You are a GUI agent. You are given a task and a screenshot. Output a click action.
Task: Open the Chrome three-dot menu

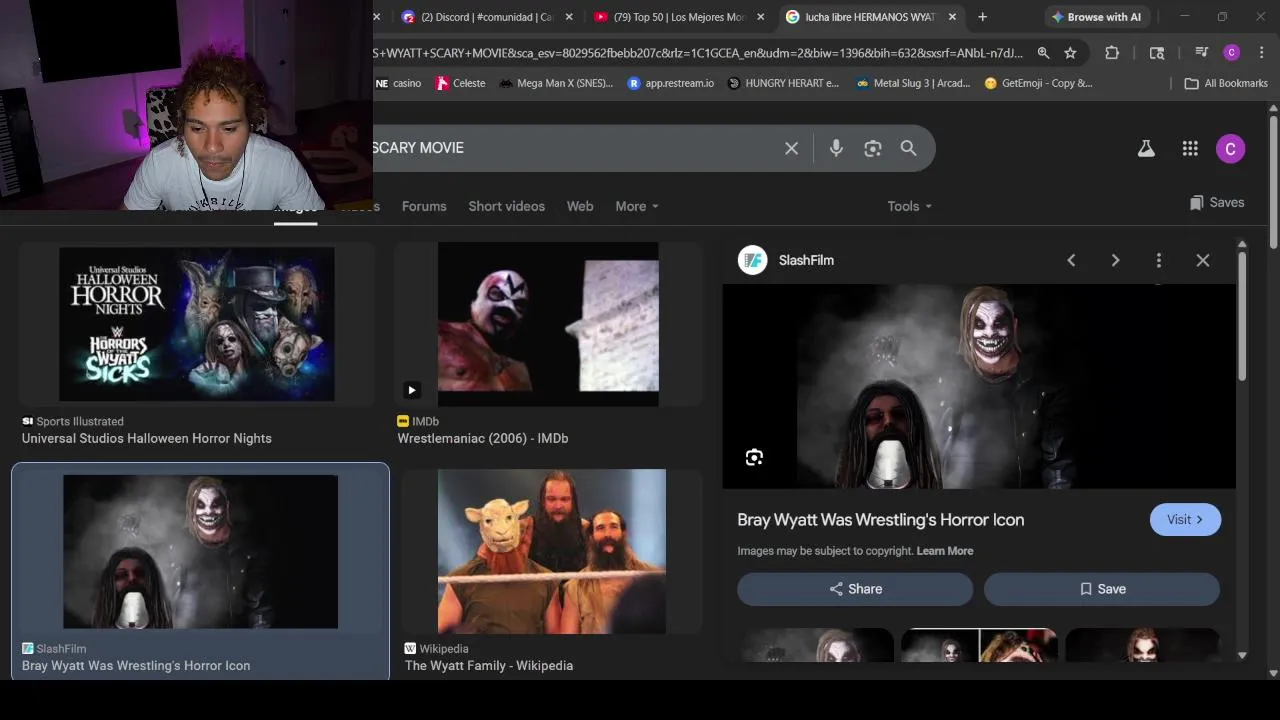pyautogui.click(x=1262, y=53)
